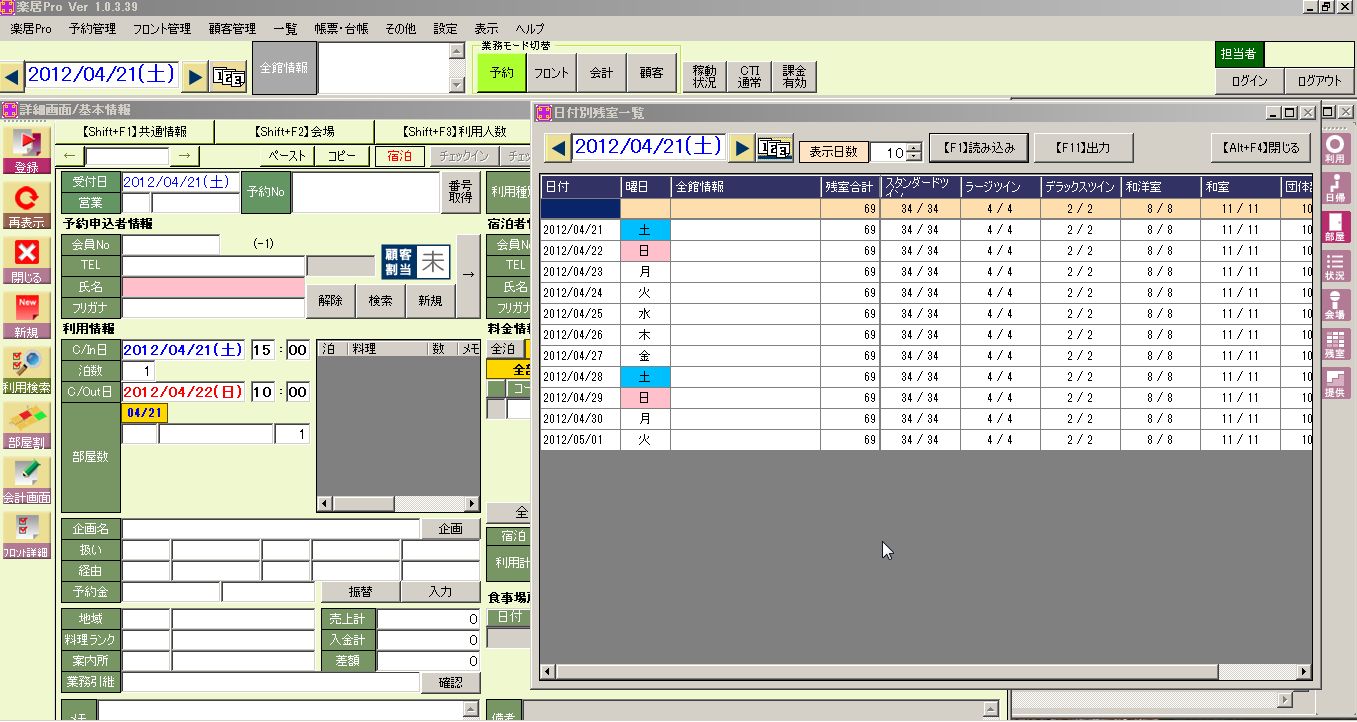
Task: Switch to 顧客 business mode
Action: [x=652, y=73]
